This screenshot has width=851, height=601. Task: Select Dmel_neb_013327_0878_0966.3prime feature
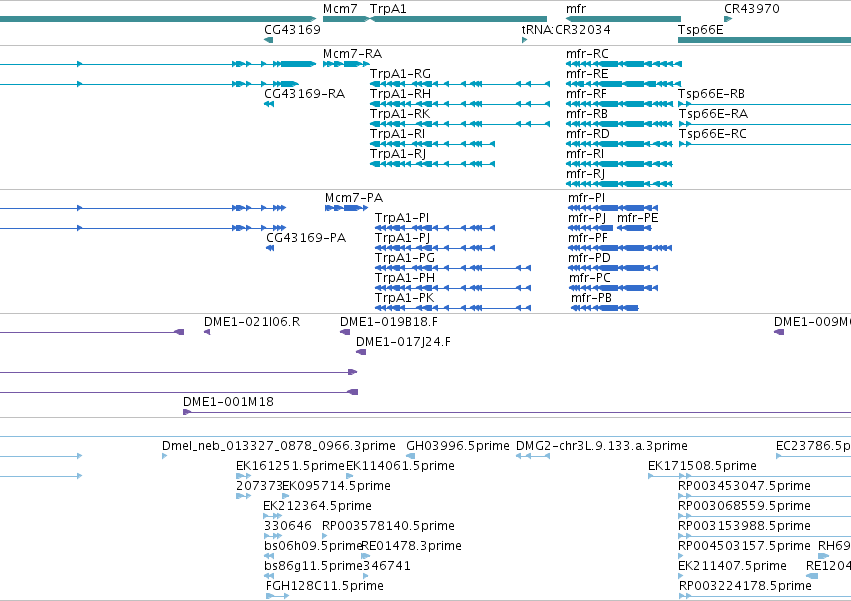164,456
